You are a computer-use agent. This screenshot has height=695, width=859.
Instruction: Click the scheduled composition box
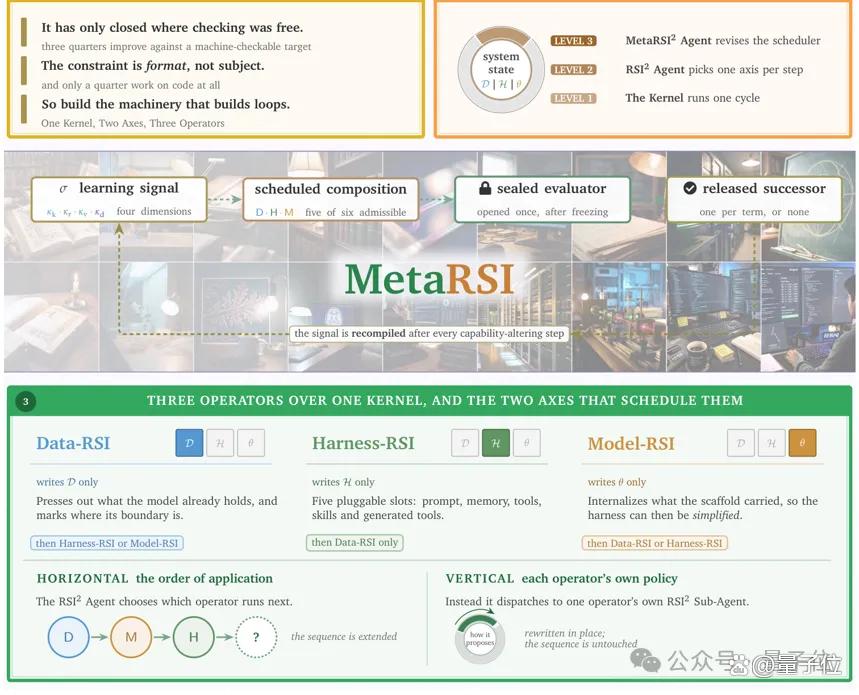(x=330, y=200)
